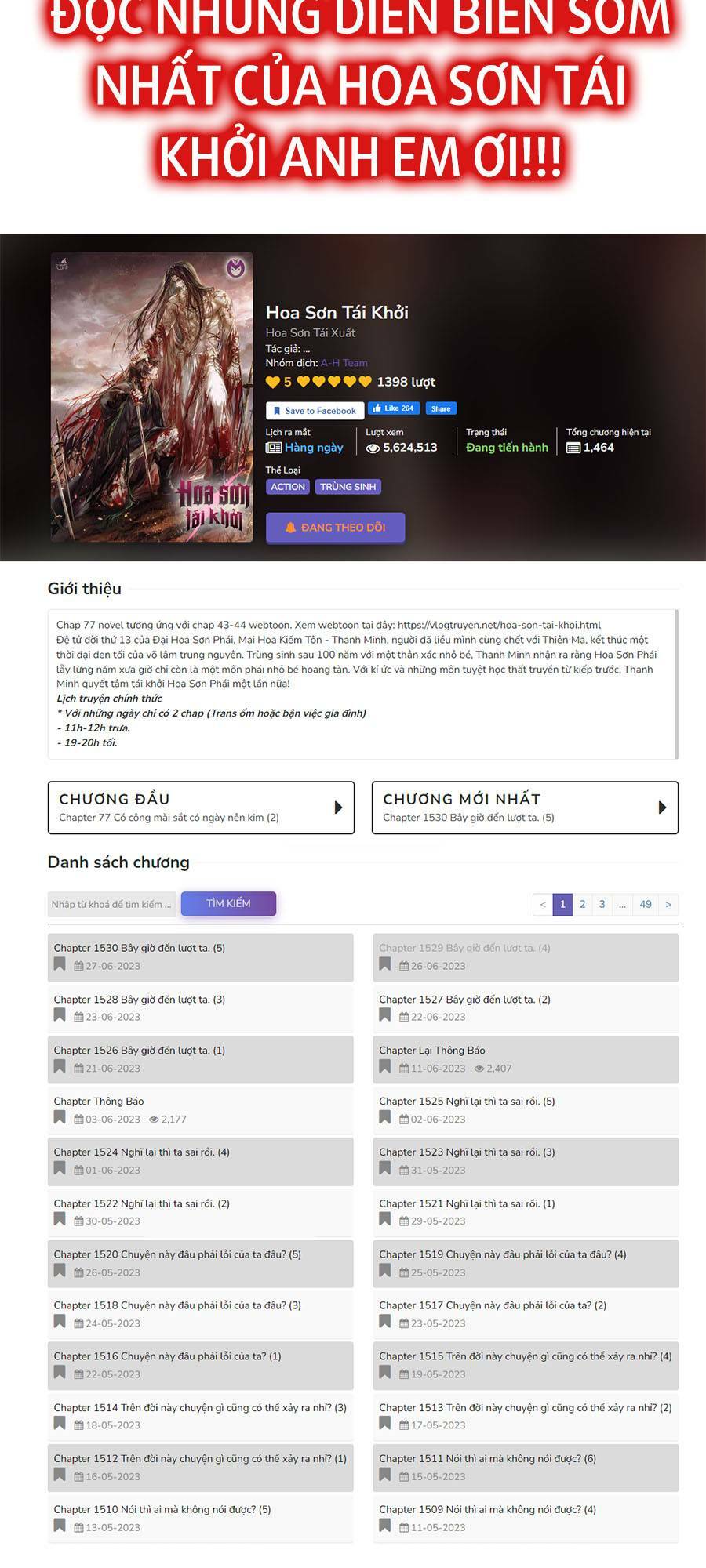Click bookmark icon under Chapter Thông Báo
Image resolution: width=706 pixels, height=1568 pixels.
tap(60, 1117)
